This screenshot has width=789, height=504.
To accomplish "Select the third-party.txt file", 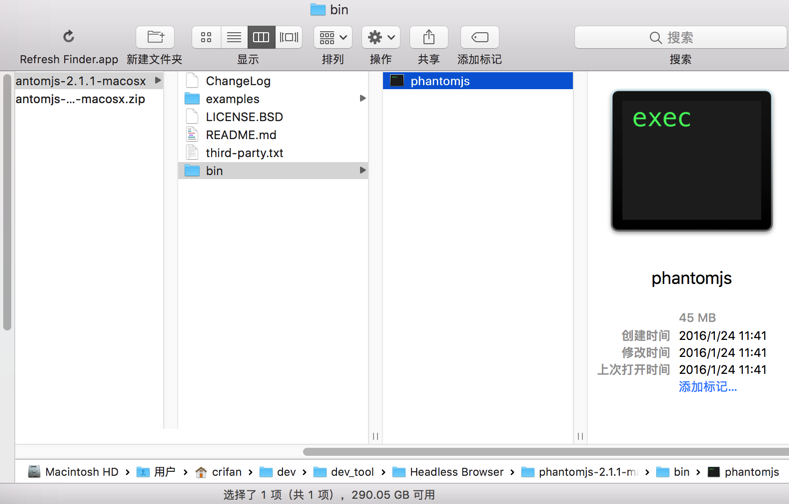I will 273,153.
